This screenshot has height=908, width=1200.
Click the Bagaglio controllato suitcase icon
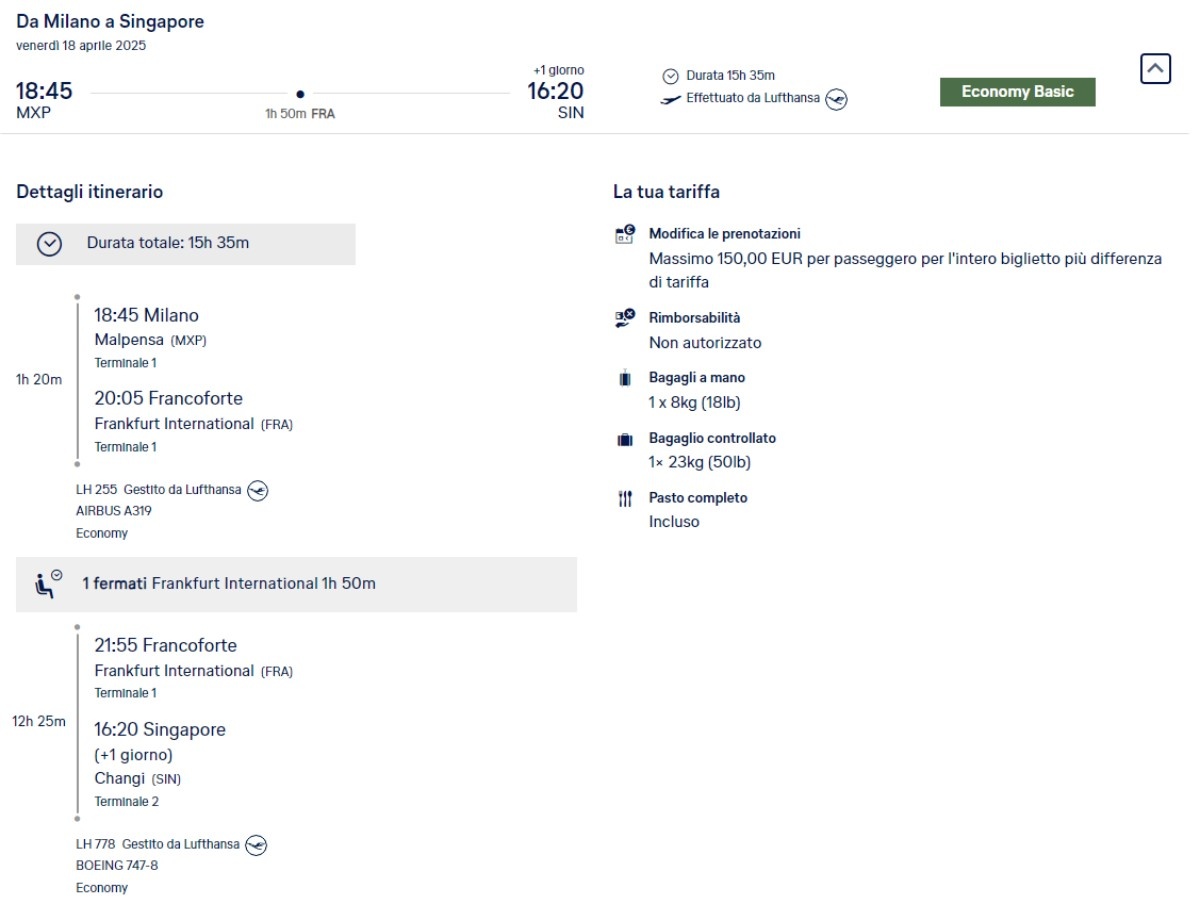pyautogui.click(x=625, y=439)
